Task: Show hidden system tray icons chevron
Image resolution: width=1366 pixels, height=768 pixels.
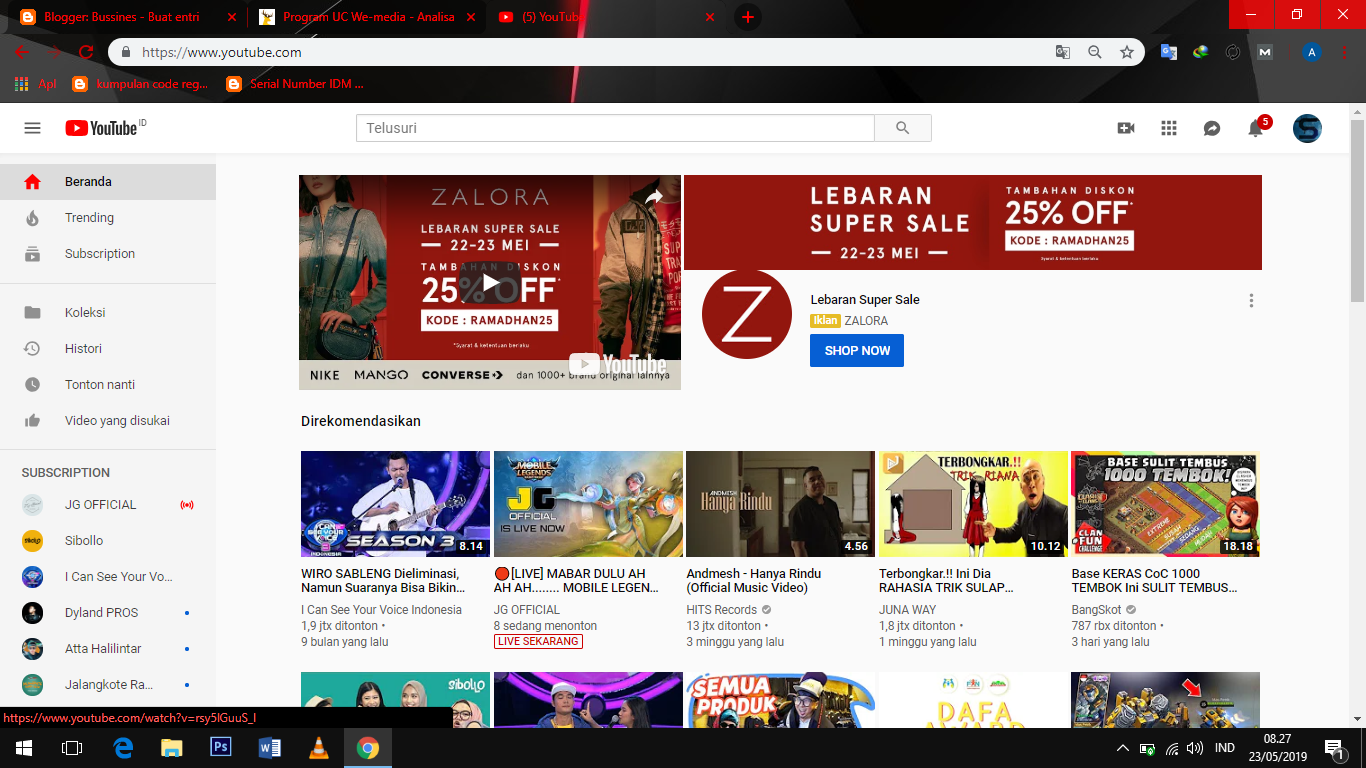Action: 1123,748
